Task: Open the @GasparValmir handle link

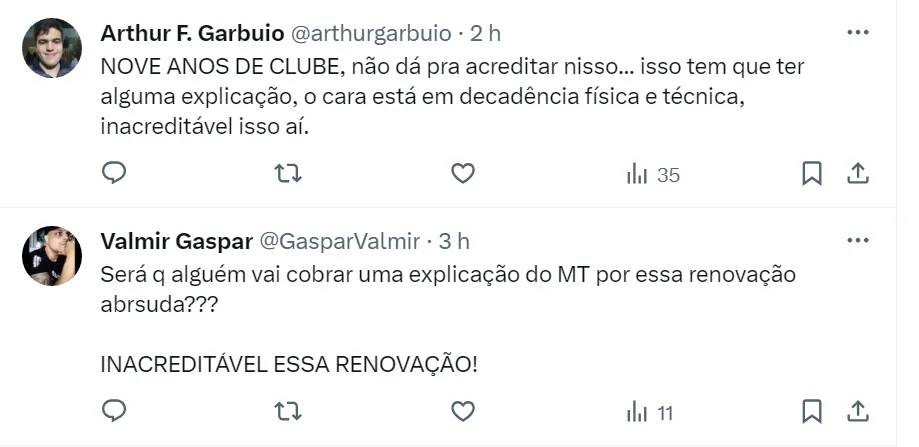Action: 340,241
